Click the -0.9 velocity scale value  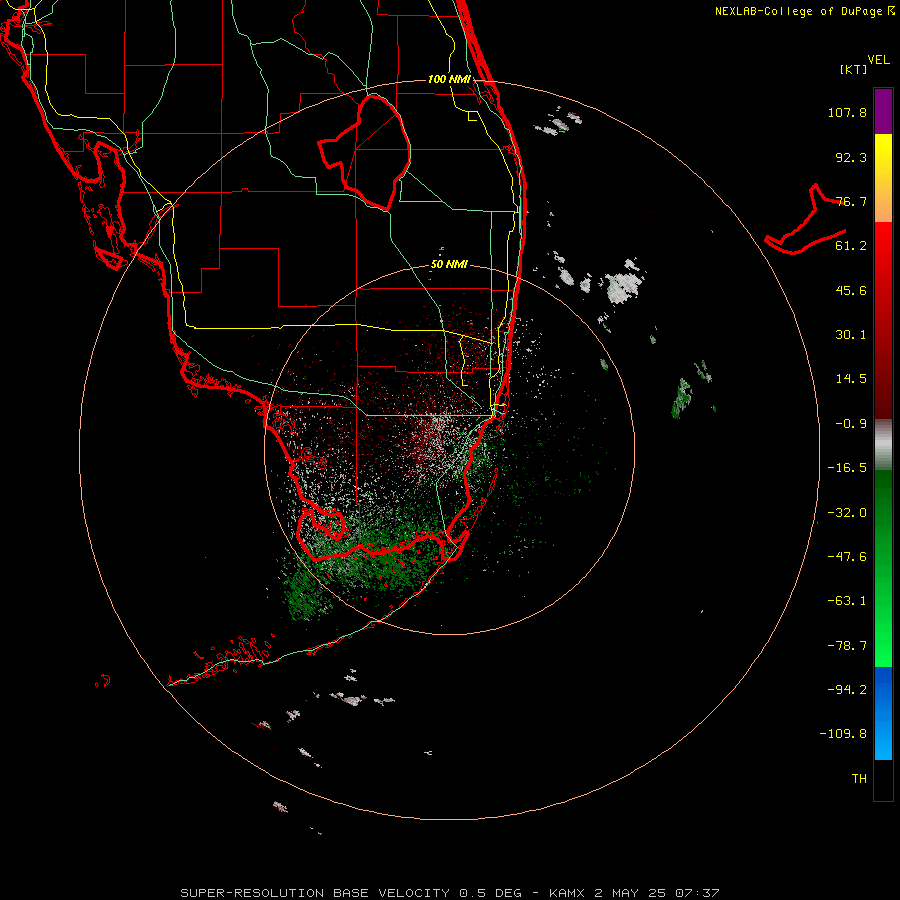pyautogui.click(x=851, y=424)
